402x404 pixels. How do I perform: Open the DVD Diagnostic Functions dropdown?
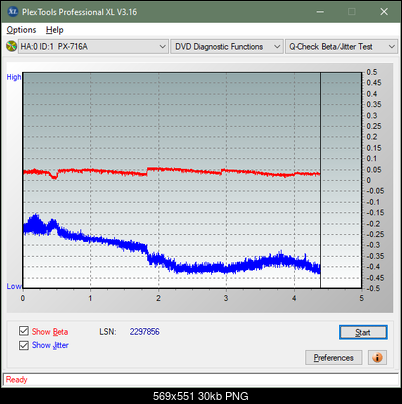pyautogui.click(x=227, y=47)
